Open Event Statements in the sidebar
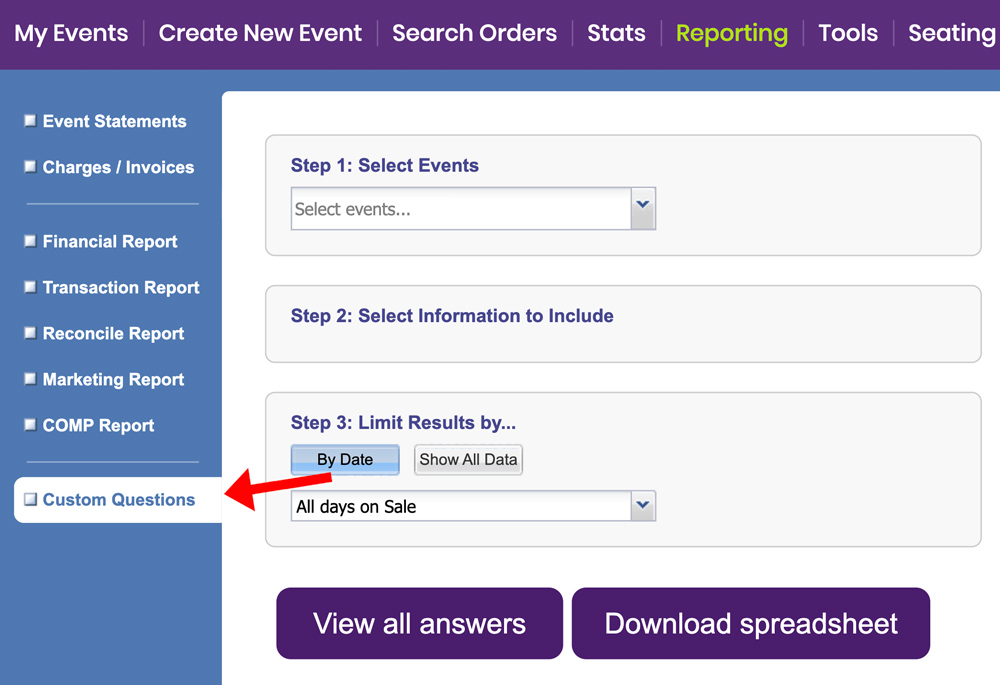1000x685 pixels. (x=114, y=121)
